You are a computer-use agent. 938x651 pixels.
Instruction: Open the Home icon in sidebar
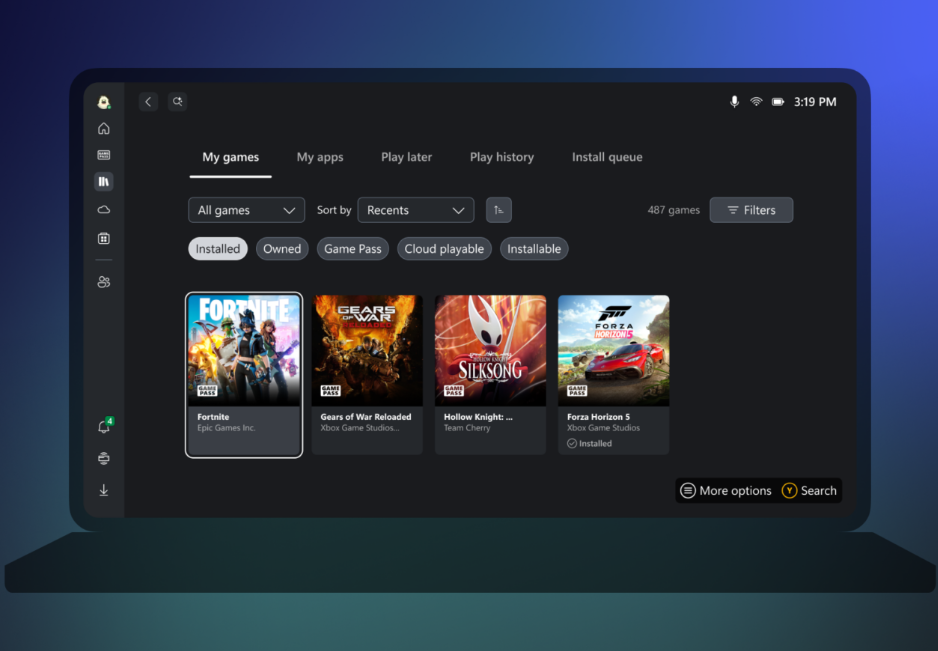tap(104, 128)
